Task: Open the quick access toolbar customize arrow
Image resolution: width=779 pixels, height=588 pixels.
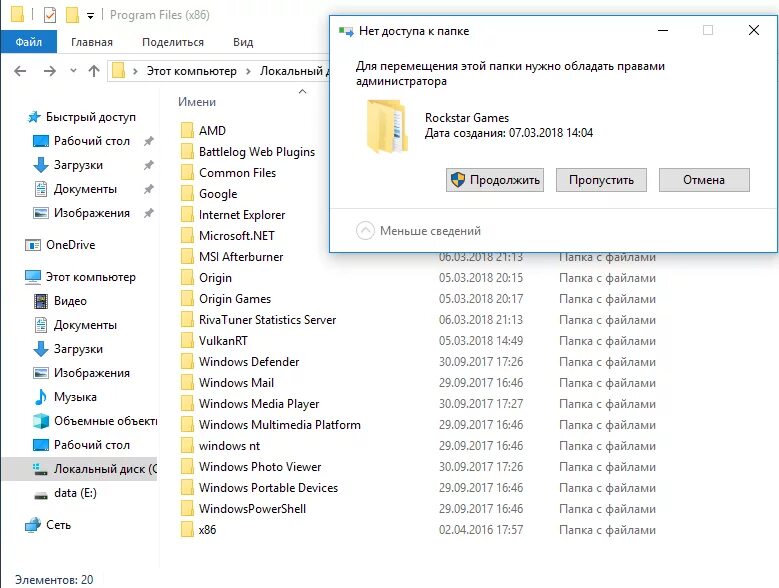Action: click(x=90, y=16)
